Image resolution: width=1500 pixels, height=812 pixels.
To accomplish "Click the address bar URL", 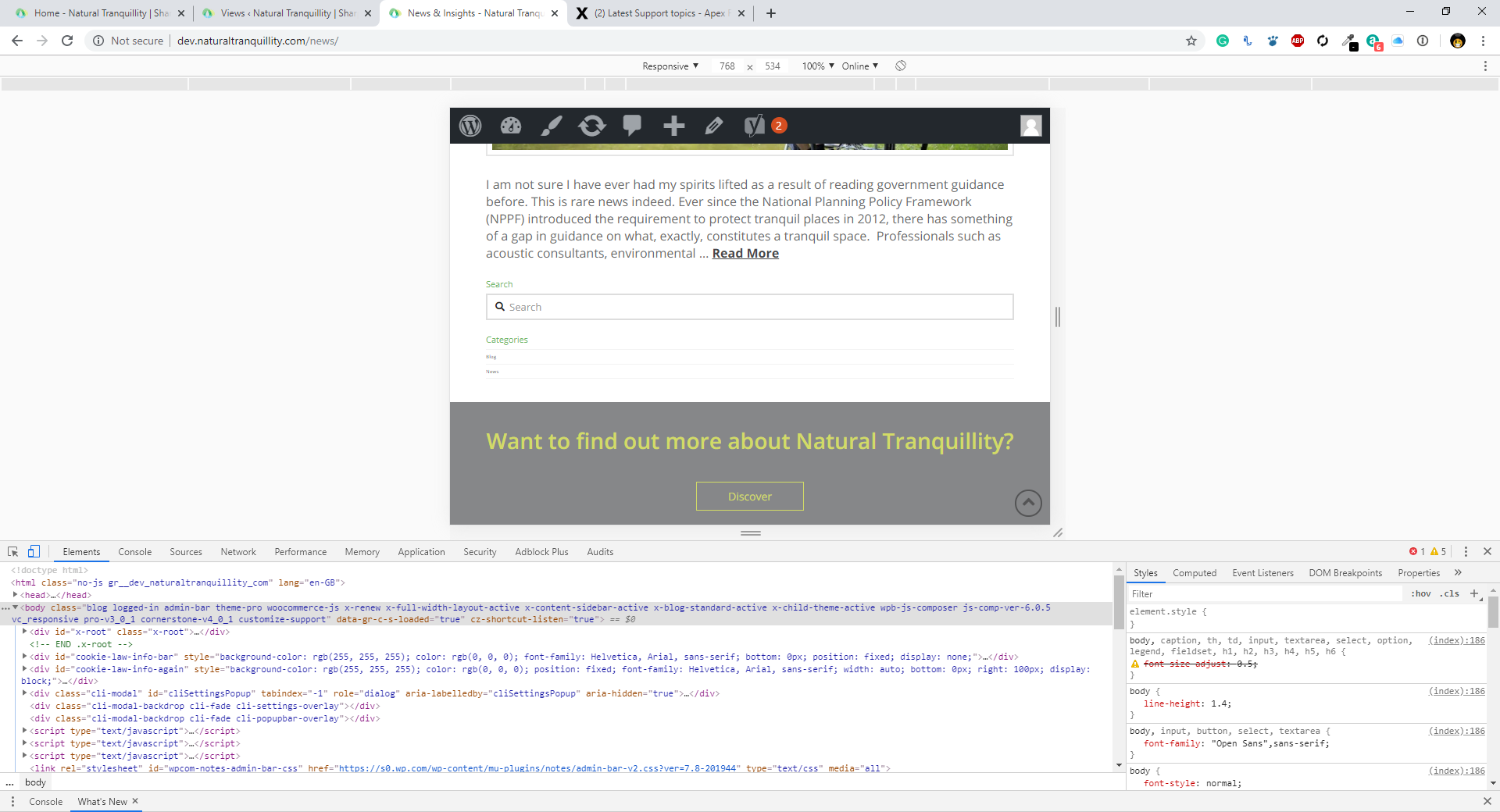I will [x=258, y=41].
